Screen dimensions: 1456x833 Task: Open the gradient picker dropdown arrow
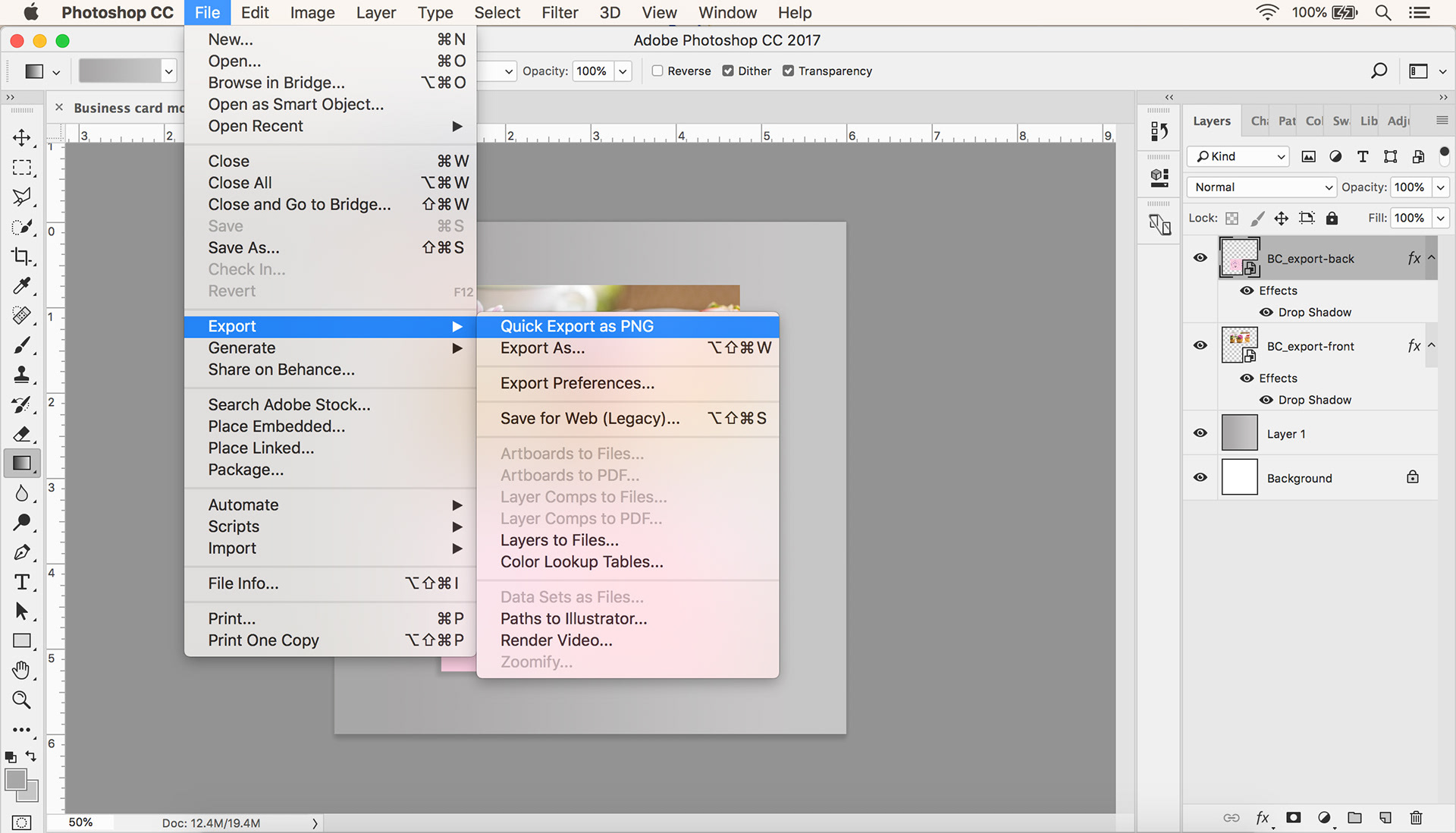click(168, 71)
